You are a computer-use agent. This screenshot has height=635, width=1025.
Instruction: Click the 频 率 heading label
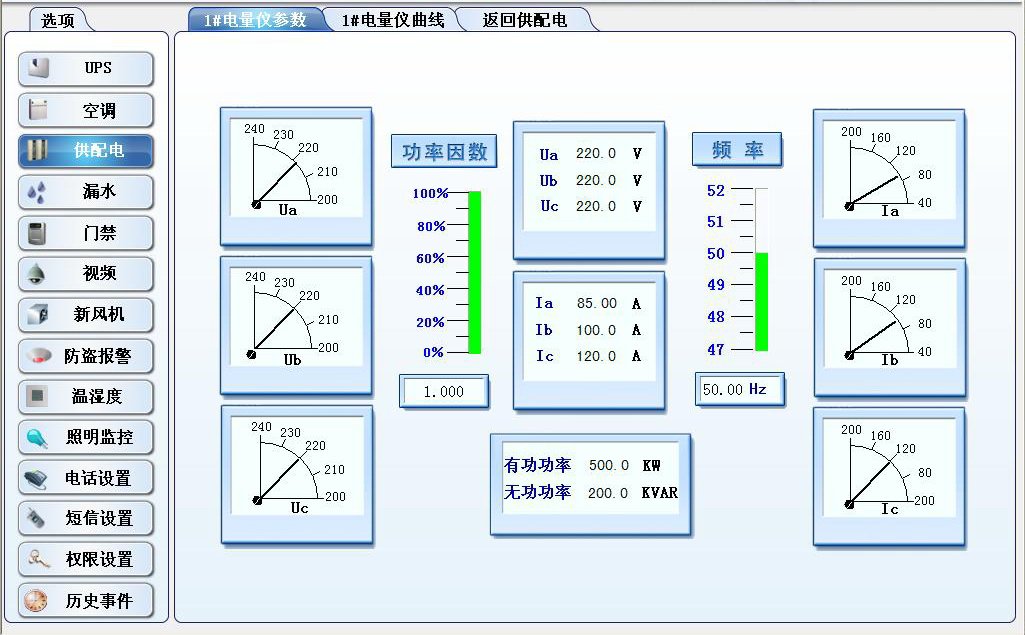point(737,150)
